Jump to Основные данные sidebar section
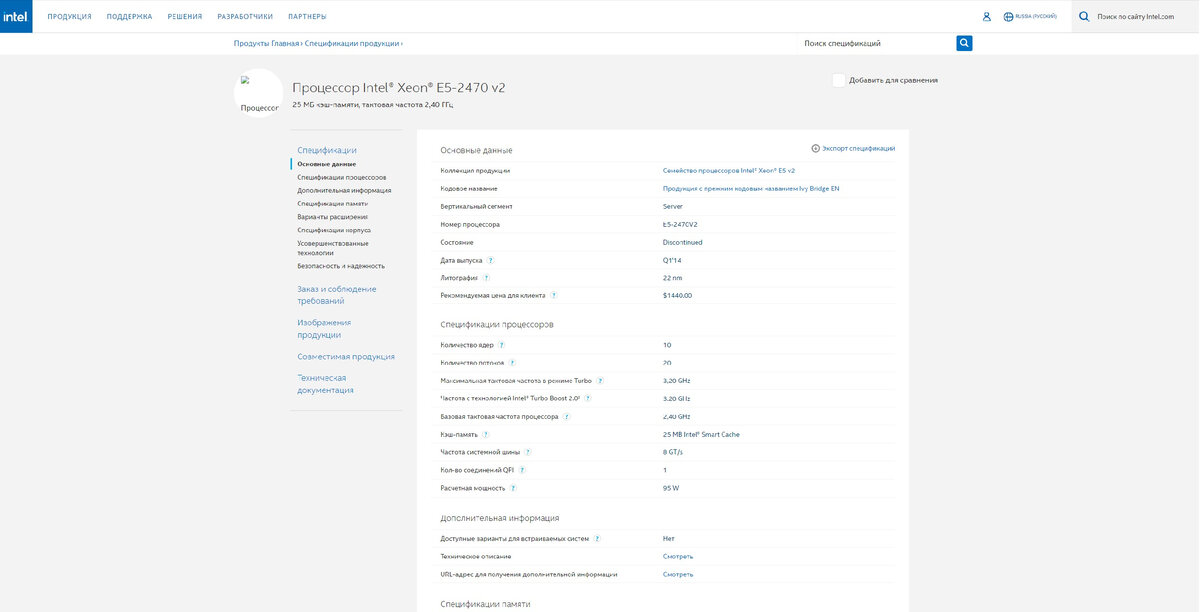Screen dimensions: 1200x612 (326, 164)
